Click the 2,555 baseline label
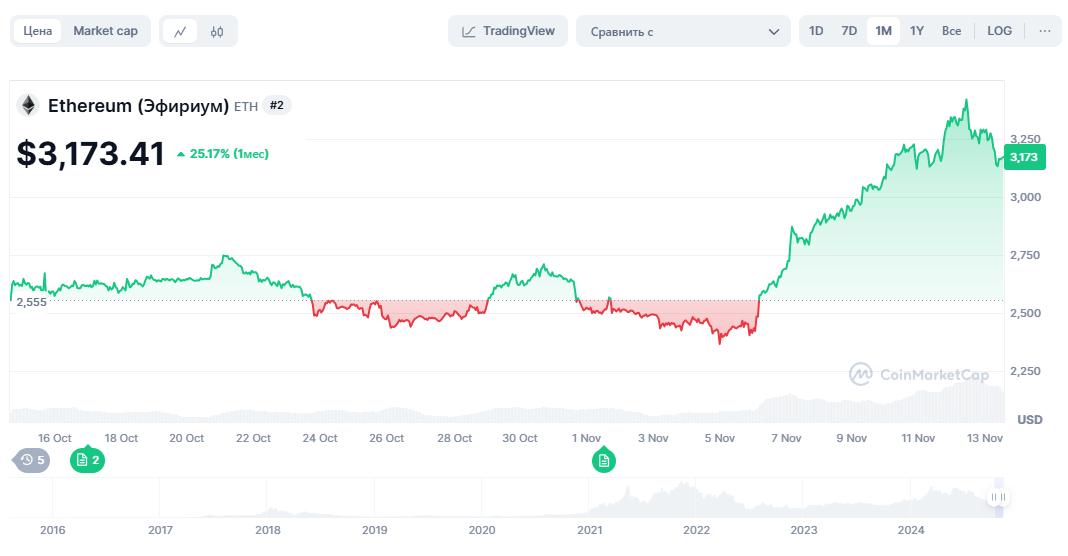 pyautogui.click(x=31, y=303)
